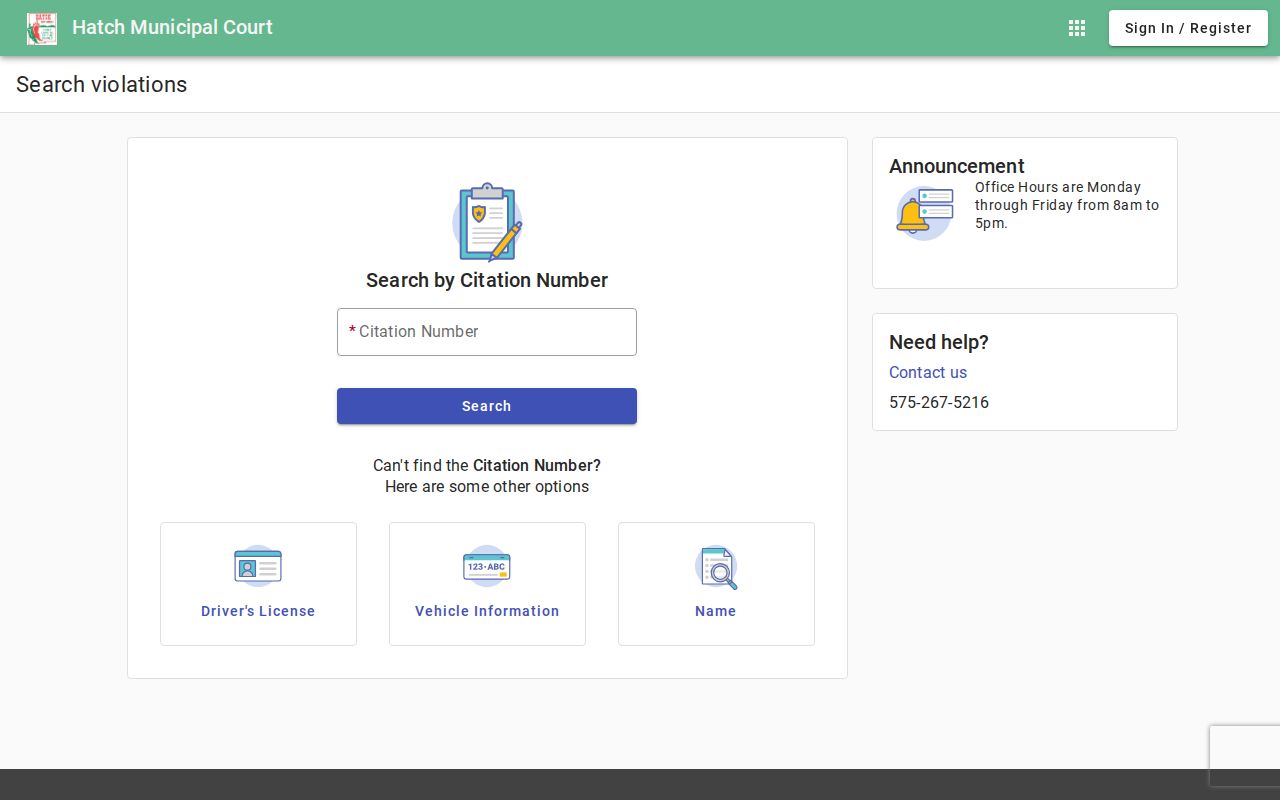Select the Driver's License ID card icon

[258, 566]
